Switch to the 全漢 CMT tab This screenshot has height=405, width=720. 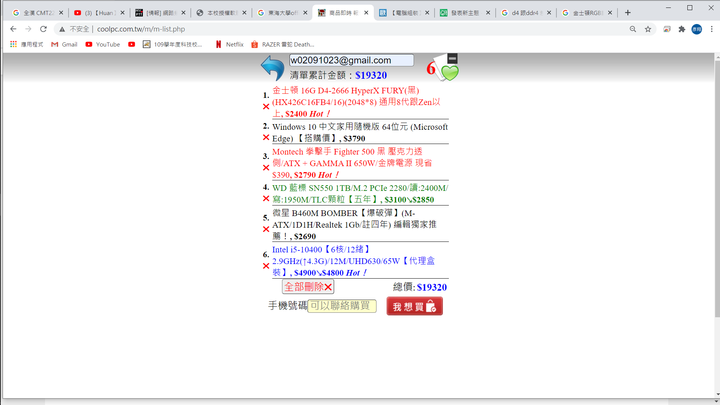38,13
